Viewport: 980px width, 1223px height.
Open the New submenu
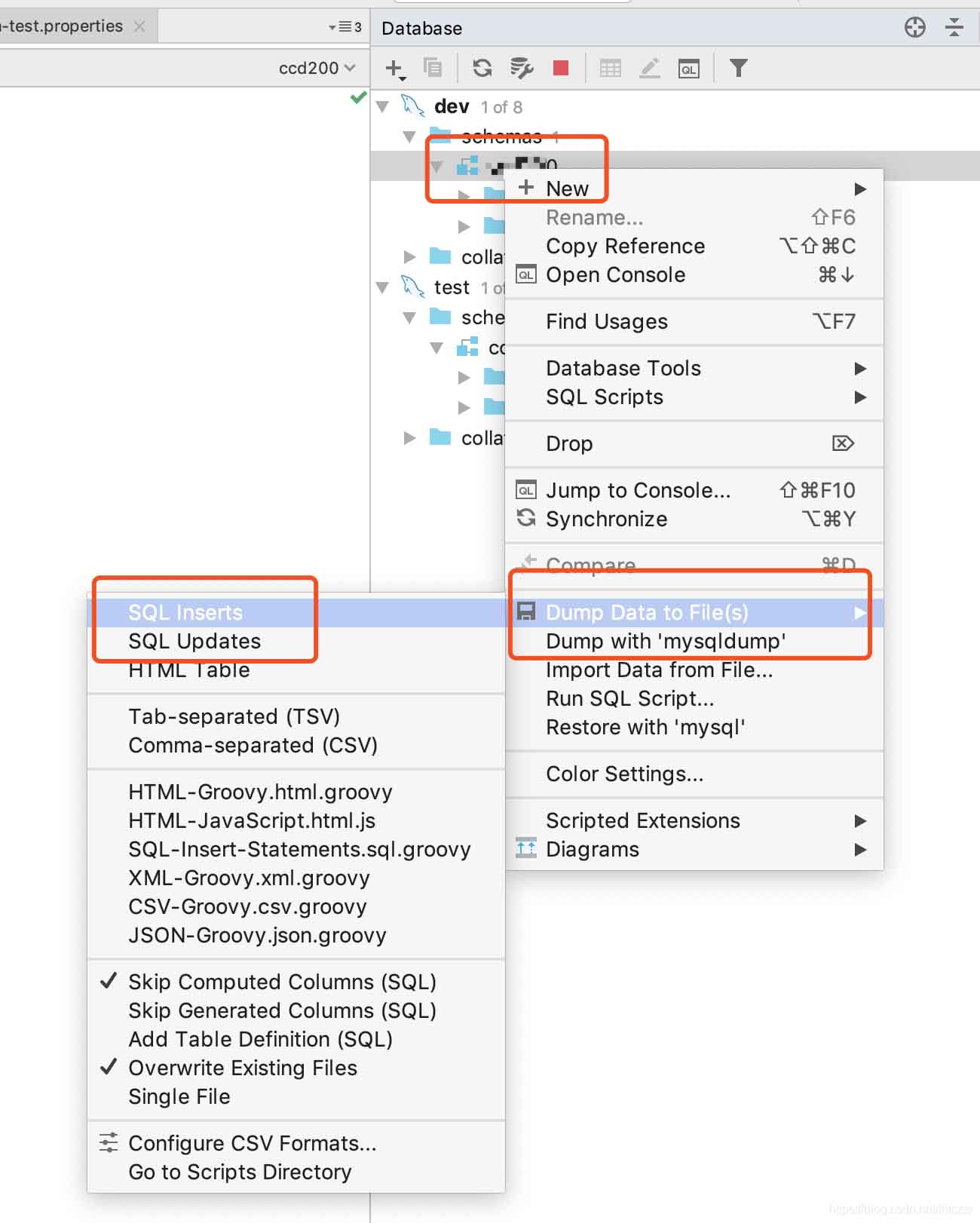(694, 189)
